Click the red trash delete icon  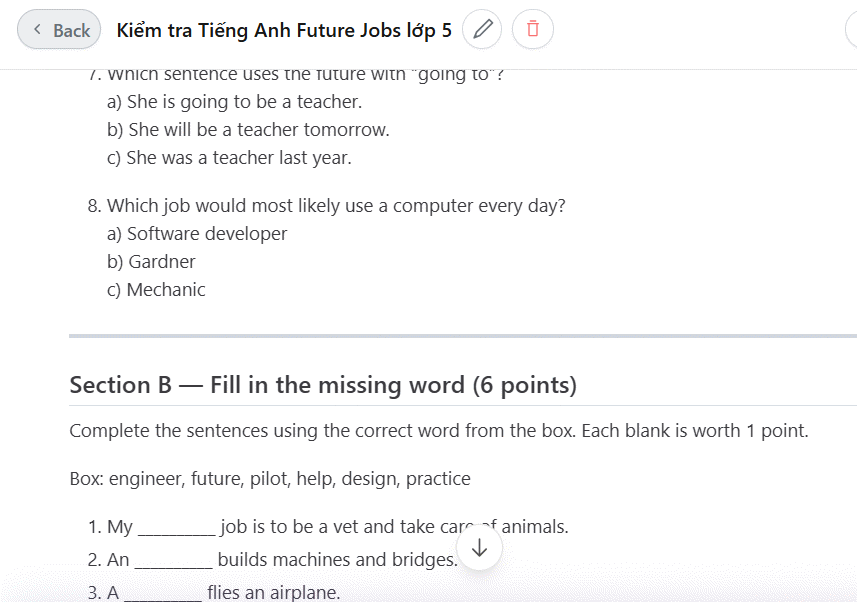532,30
